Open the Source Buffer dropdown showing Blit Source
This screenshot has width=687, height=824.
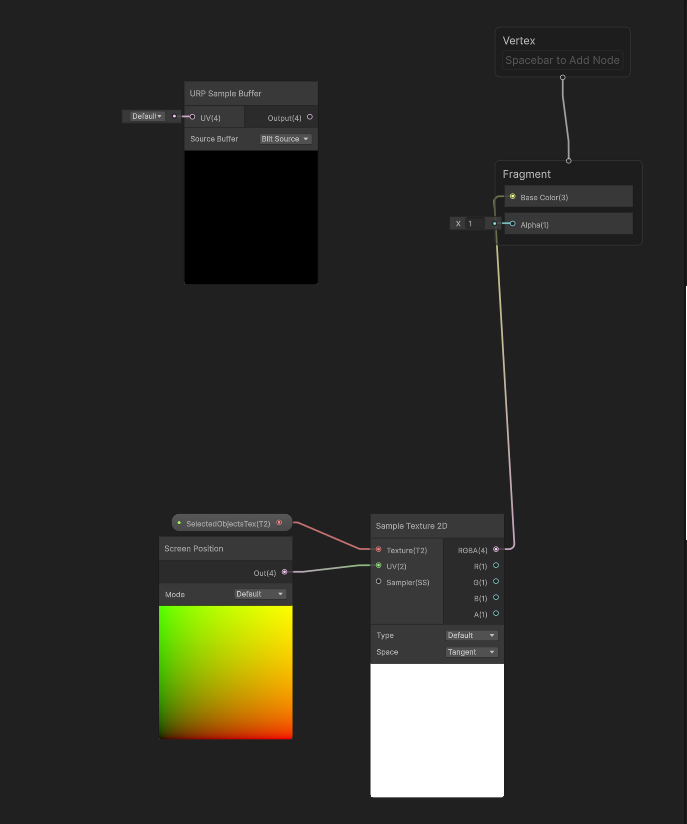285,139
